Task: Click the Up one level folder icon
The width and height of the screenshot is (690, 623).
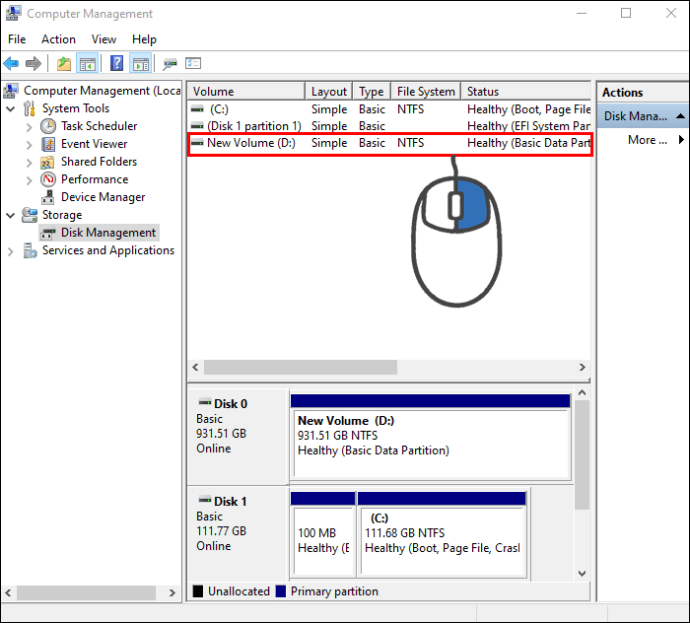Action: tap(64, 64)
